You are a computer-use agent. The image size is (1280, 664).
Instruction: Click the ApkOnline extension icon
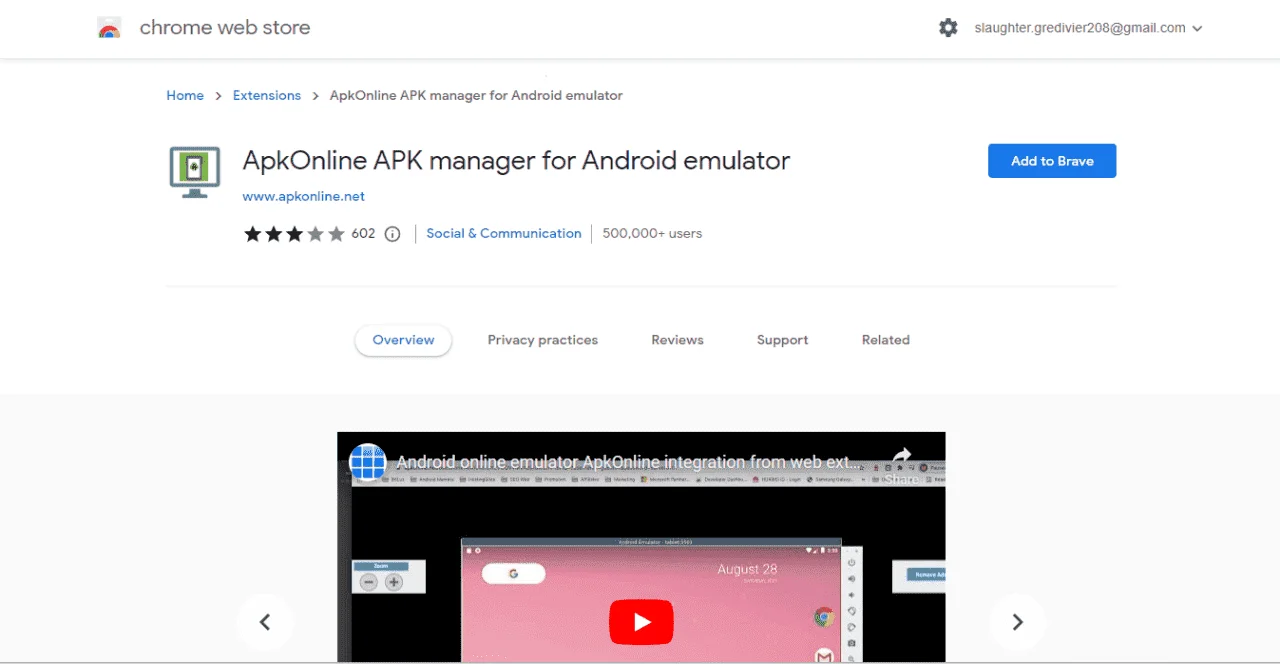pos(194,173)
